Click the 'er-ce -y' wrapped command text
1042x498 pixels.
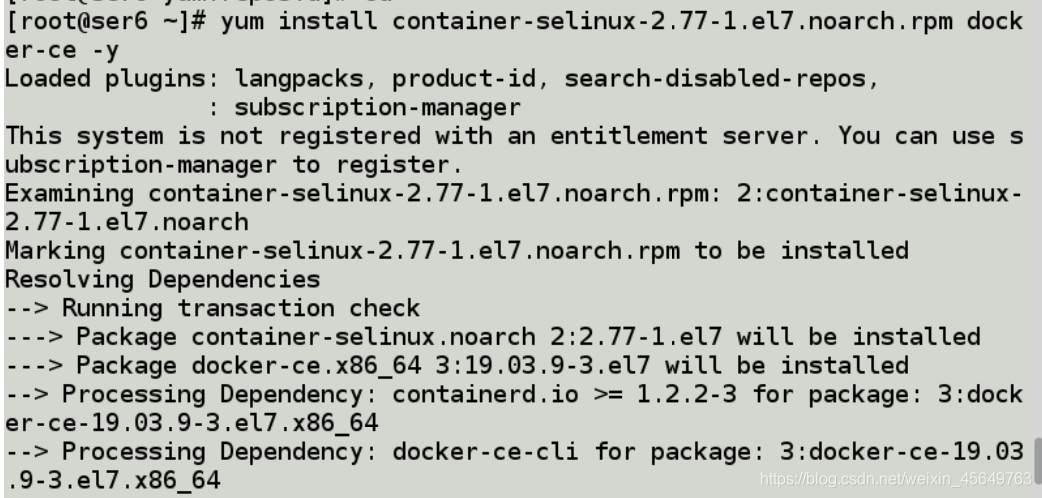(x=62, y=50)
